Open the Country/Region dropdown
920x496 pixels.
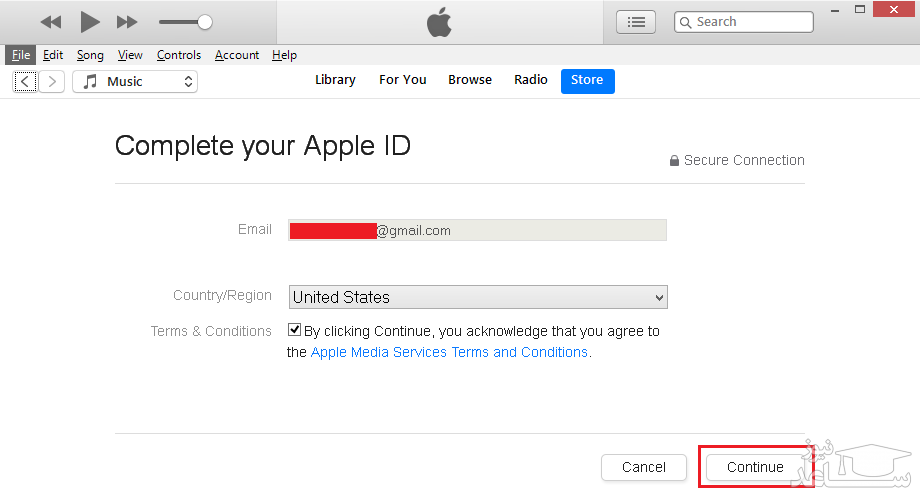(478, 297)
